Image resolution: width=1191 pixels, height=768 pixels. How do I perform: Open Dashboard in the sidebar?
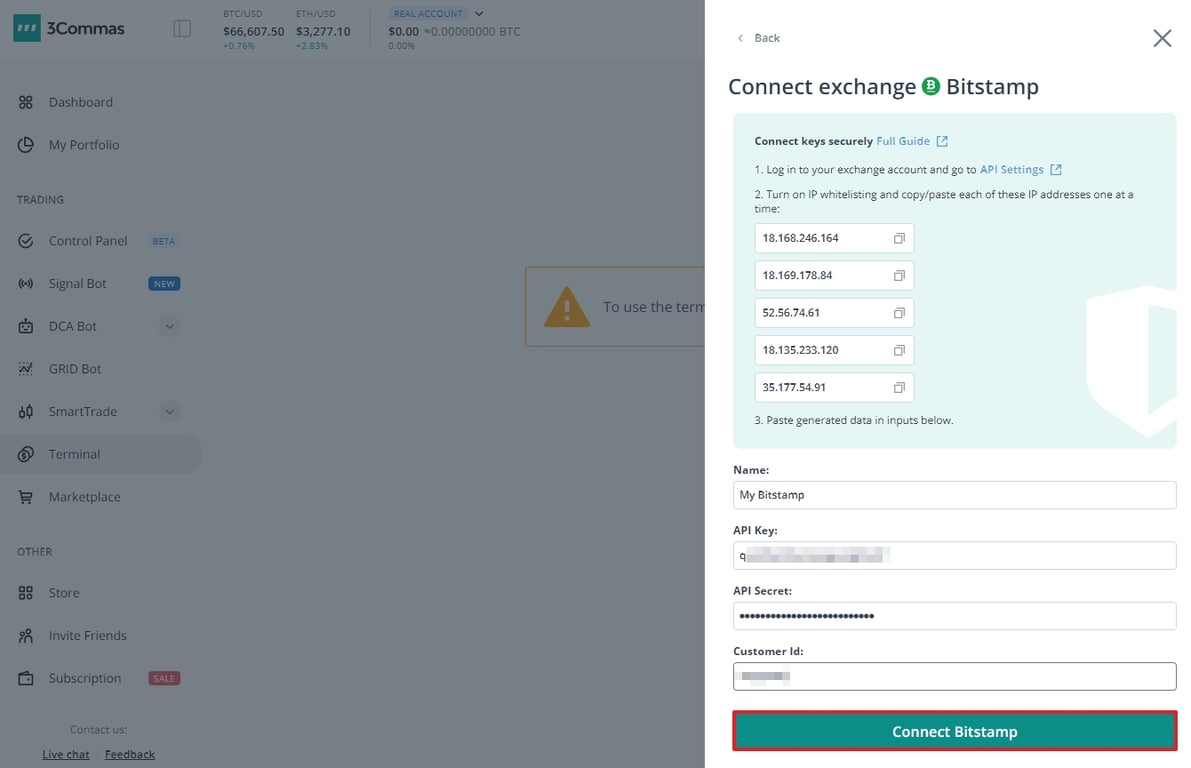[80, 102]
